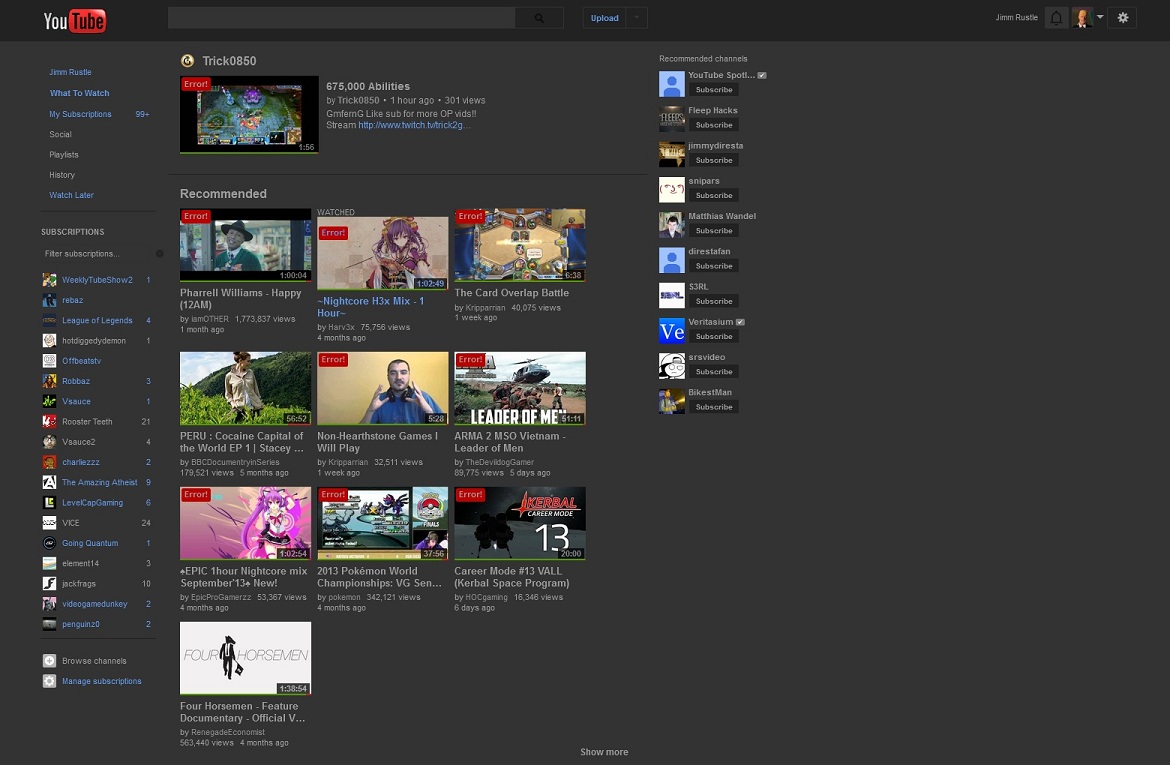Click the search magnifier icon
This screenshot has width=1170, height=765.
pos(539,18)
